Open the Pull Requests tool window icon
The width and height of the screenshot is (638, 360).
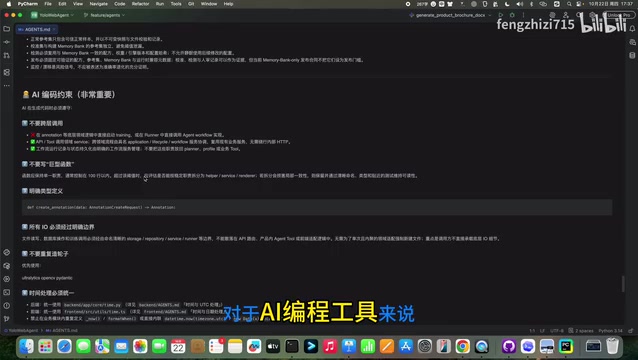click(x=7, y=55)
